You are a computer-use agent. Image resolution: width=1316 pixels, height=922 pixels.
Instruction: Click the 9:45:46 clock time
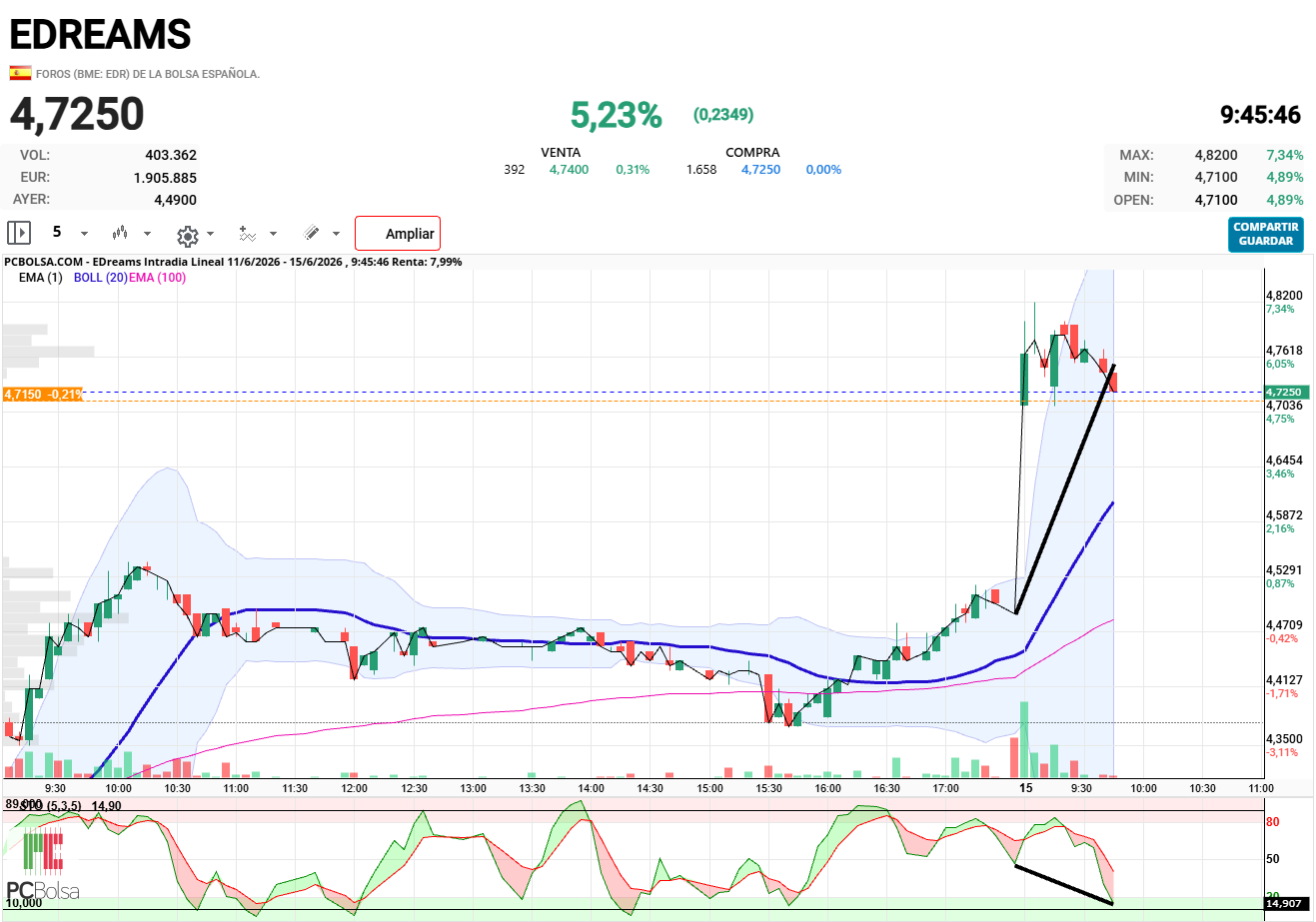pos(1261,115)
